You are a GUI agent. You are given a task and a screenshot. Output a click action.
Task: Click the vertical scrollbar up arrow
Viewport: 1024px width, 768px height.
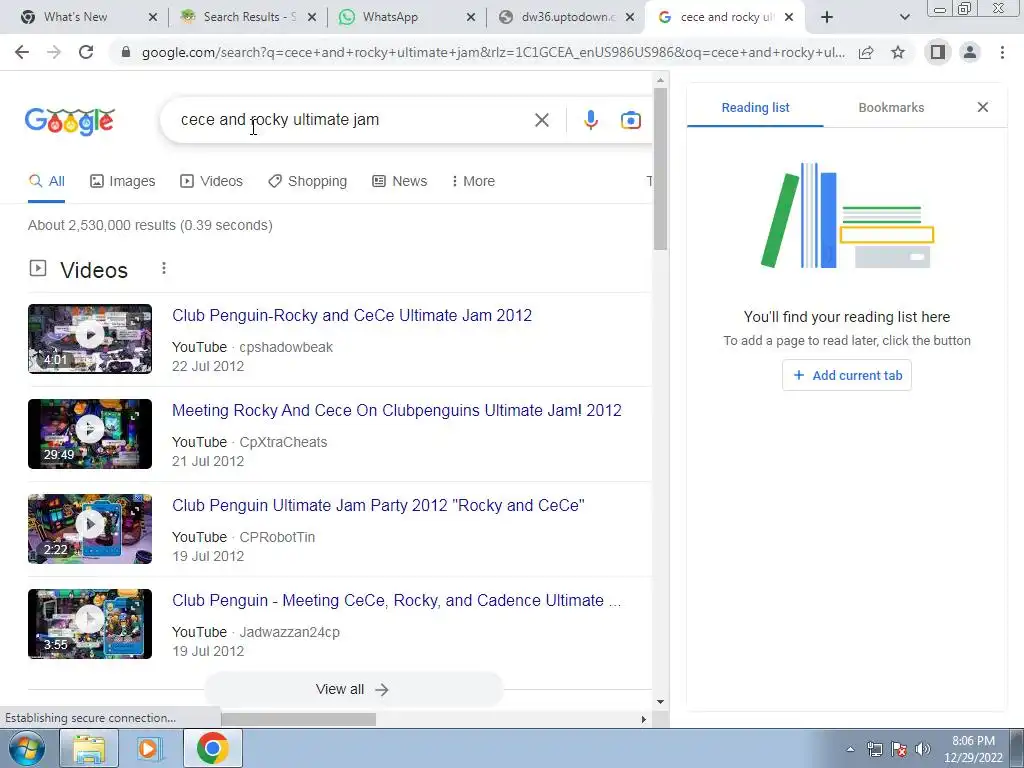[x=660, y=80]
